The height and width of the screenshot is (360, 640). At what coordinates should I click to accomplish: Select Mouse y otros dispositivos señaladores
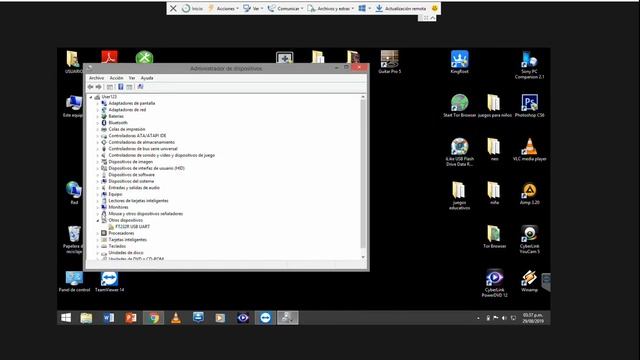pos(145,214)
